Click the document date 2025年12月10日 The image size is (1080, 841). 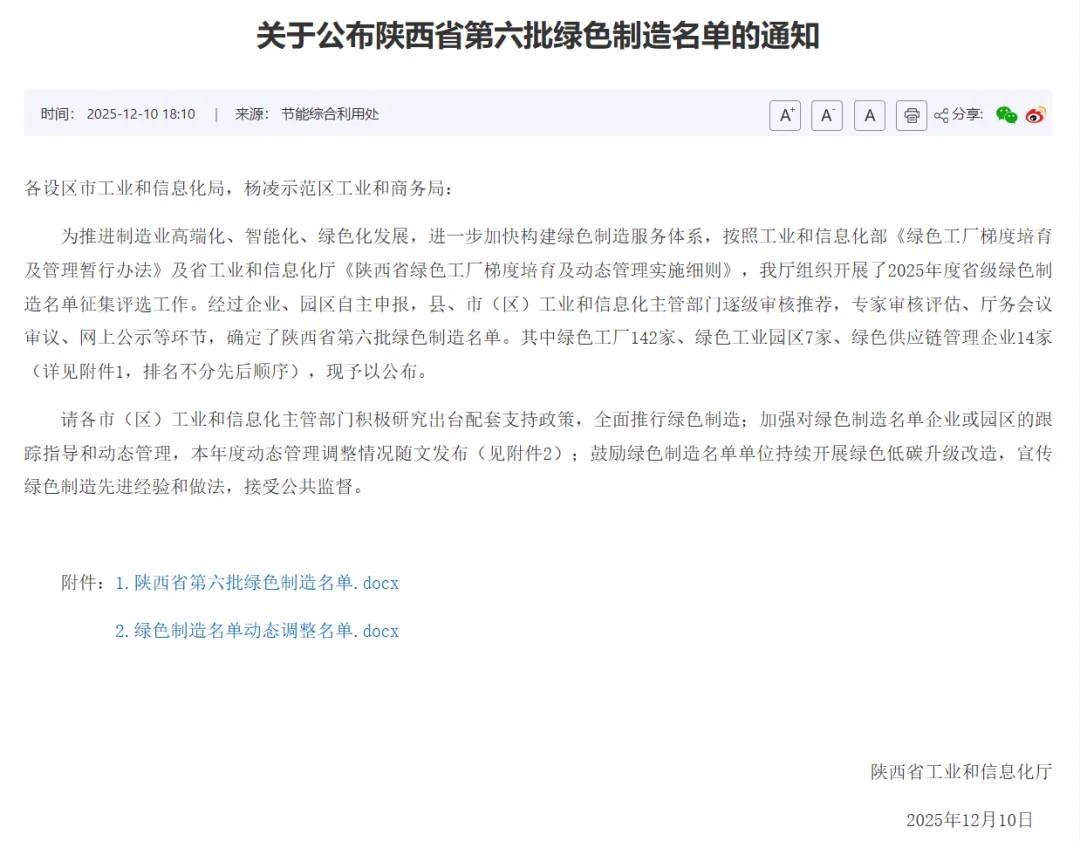(968, 822)
